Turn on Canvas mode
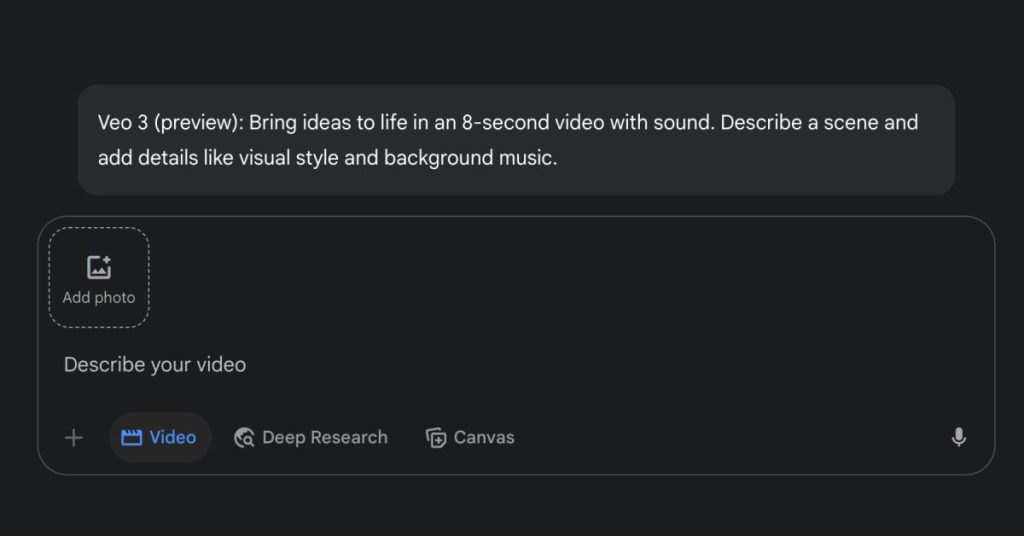Screen dimensions: 1024x536 [470, 437]
